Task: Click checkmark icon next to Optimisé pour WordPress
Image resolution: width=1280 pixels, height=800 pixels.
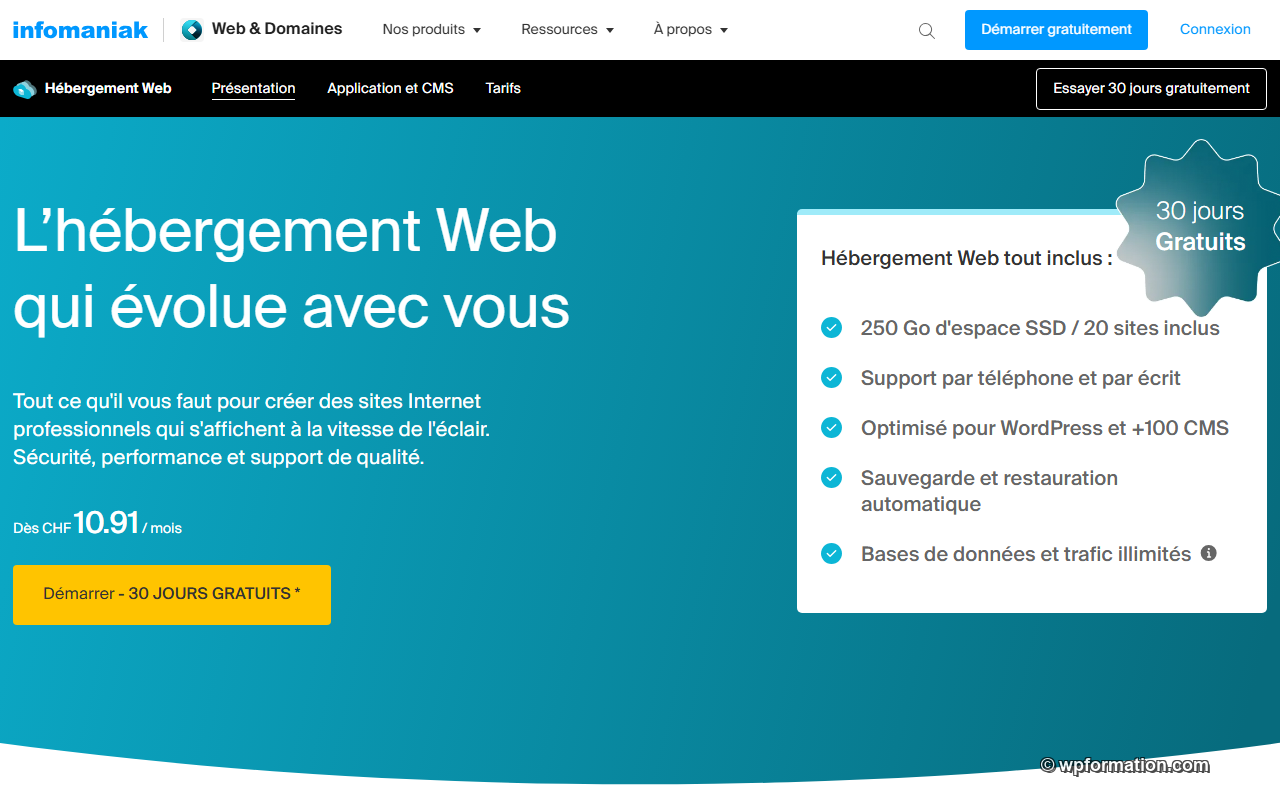Action: pos(831,428)
